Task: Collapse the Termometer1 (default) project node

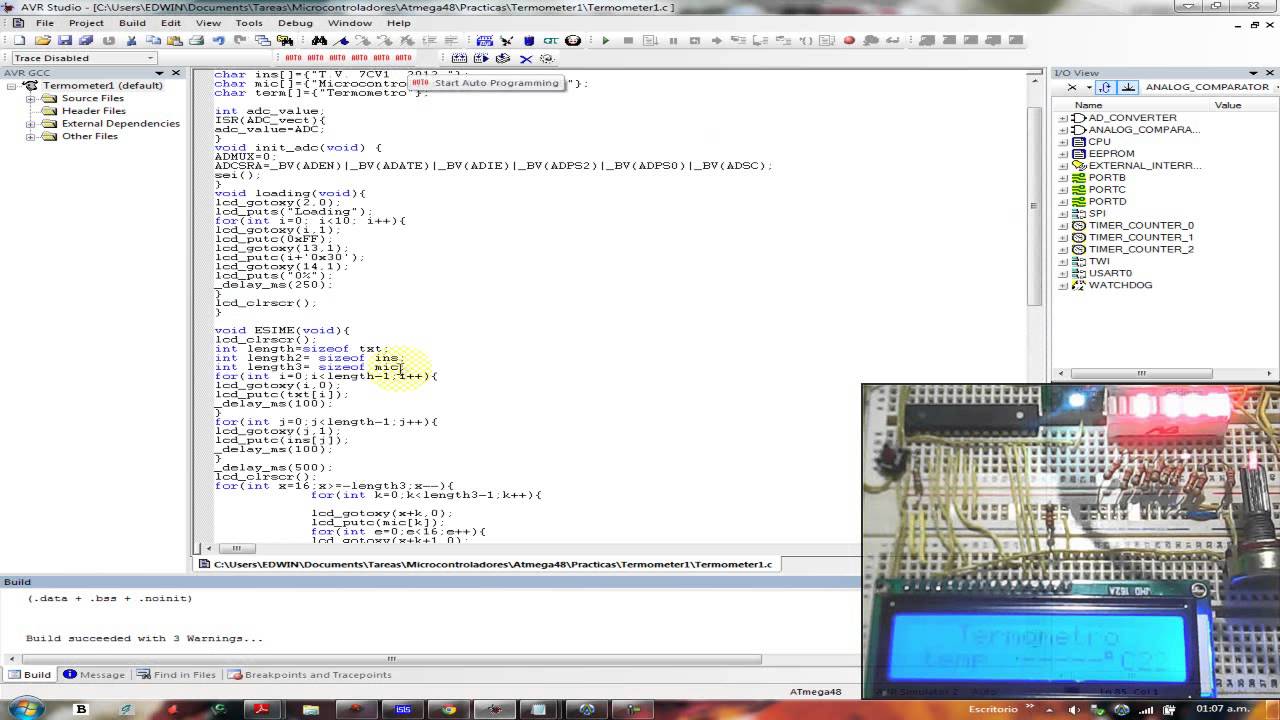Action: coord(11,86)
